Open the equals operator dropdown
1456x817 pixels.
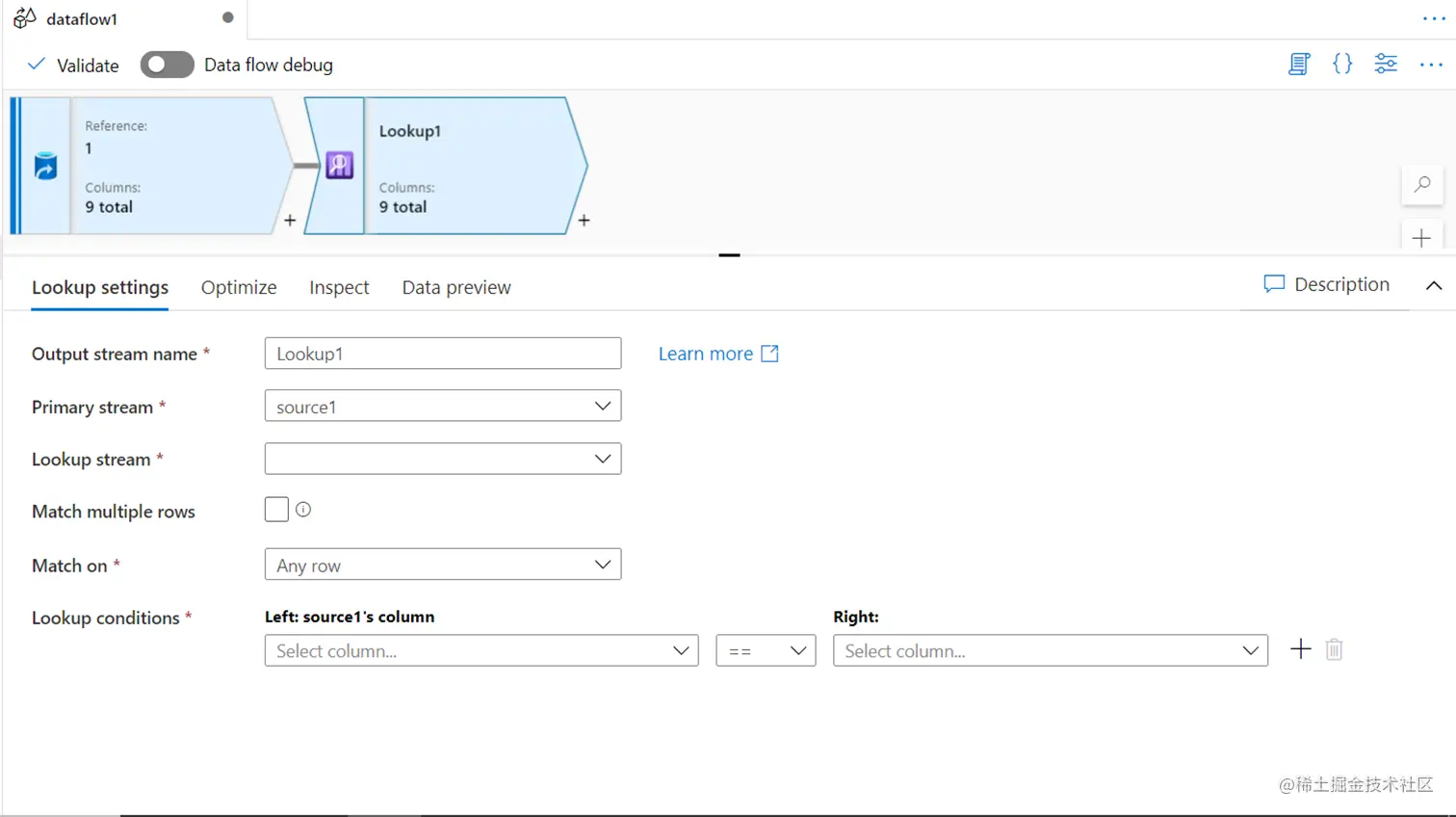pos(766,650)
